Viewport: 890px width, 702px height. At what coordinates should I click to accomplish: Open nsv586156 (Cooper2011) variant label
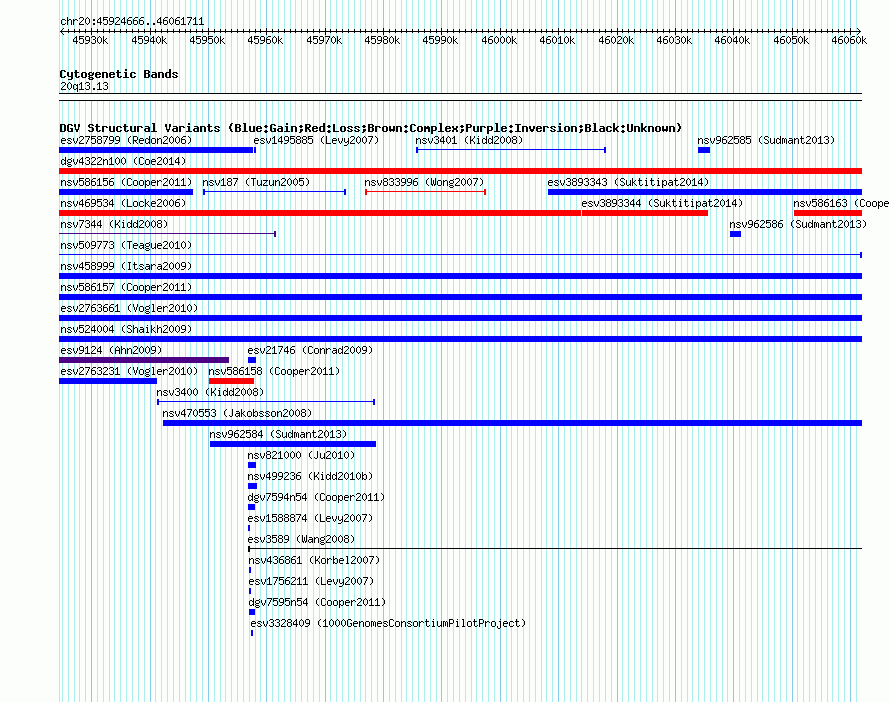point(126,182)
